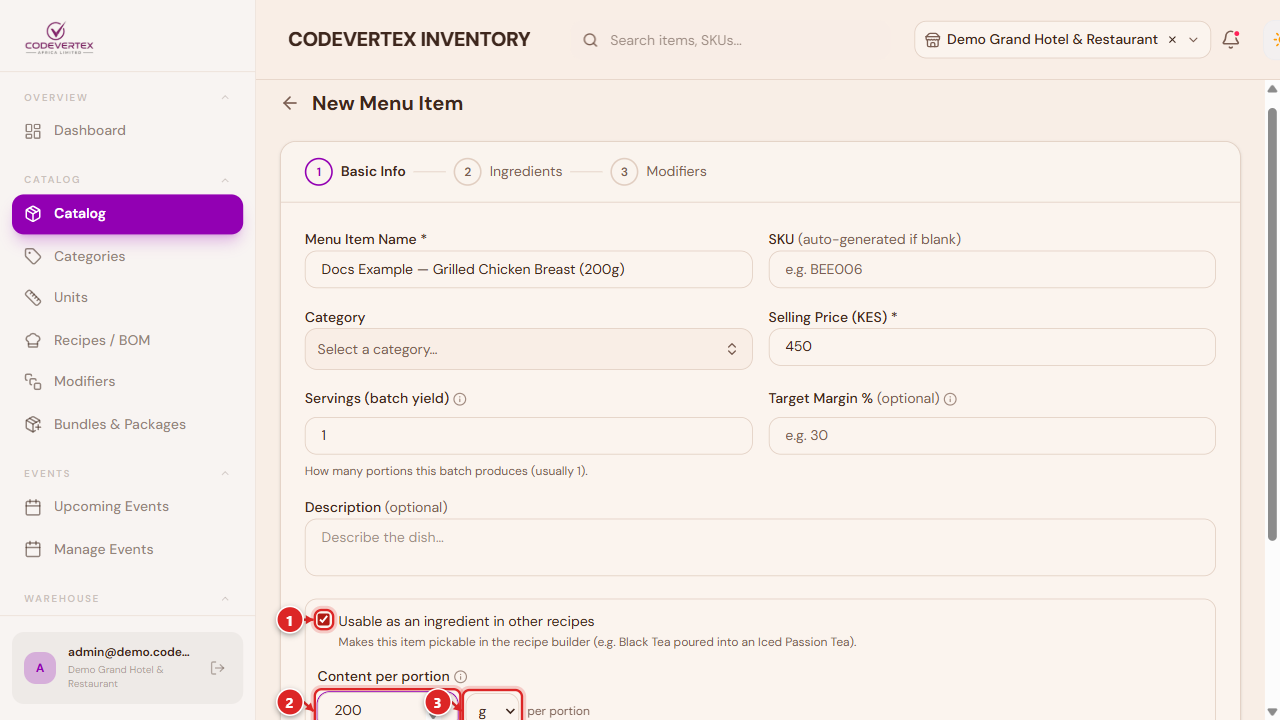This screenshot has height=720, width=1280.
Task: Click the Menu Item Name field
Action: click(x=528, y=270)
